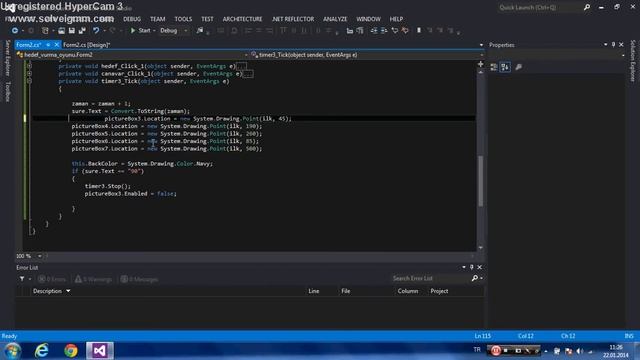Close the Form2.cs tab with its X
Viewport: 640px width, 360px height.
pyautogui.click(x=57, y=45)
